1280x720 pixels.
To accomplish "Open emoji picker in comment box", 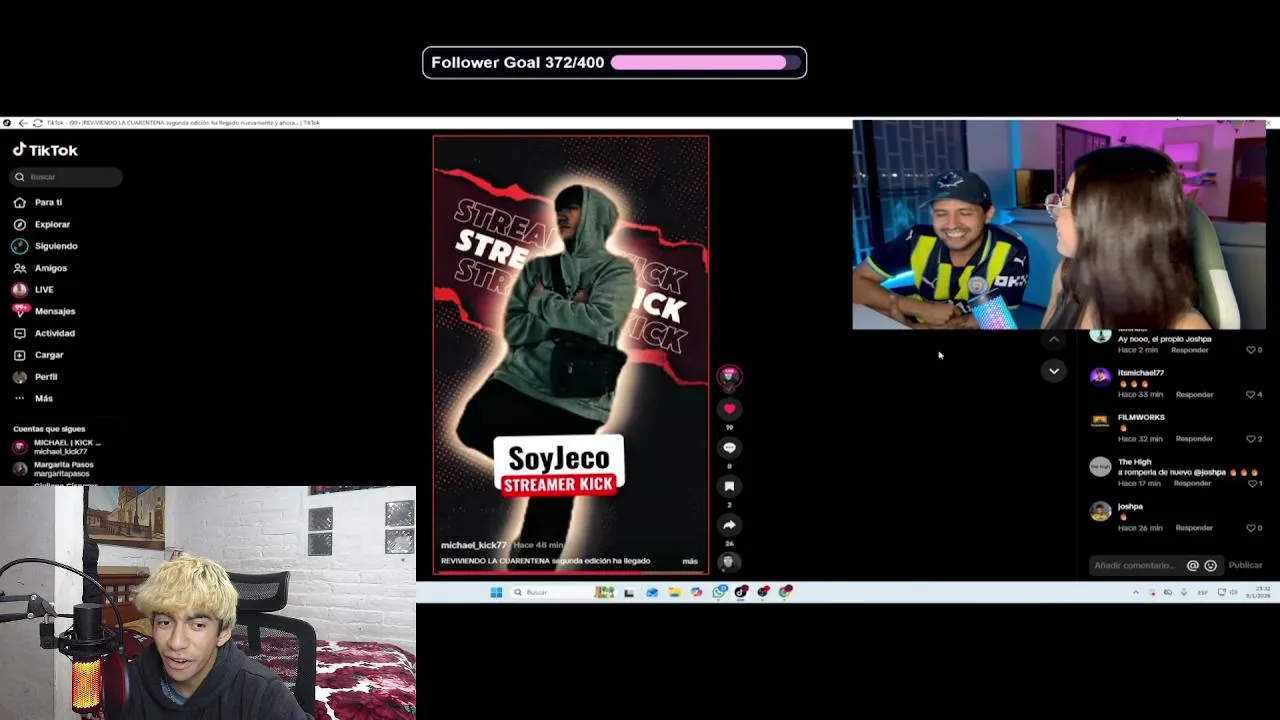I will [x=1210, y=565].
